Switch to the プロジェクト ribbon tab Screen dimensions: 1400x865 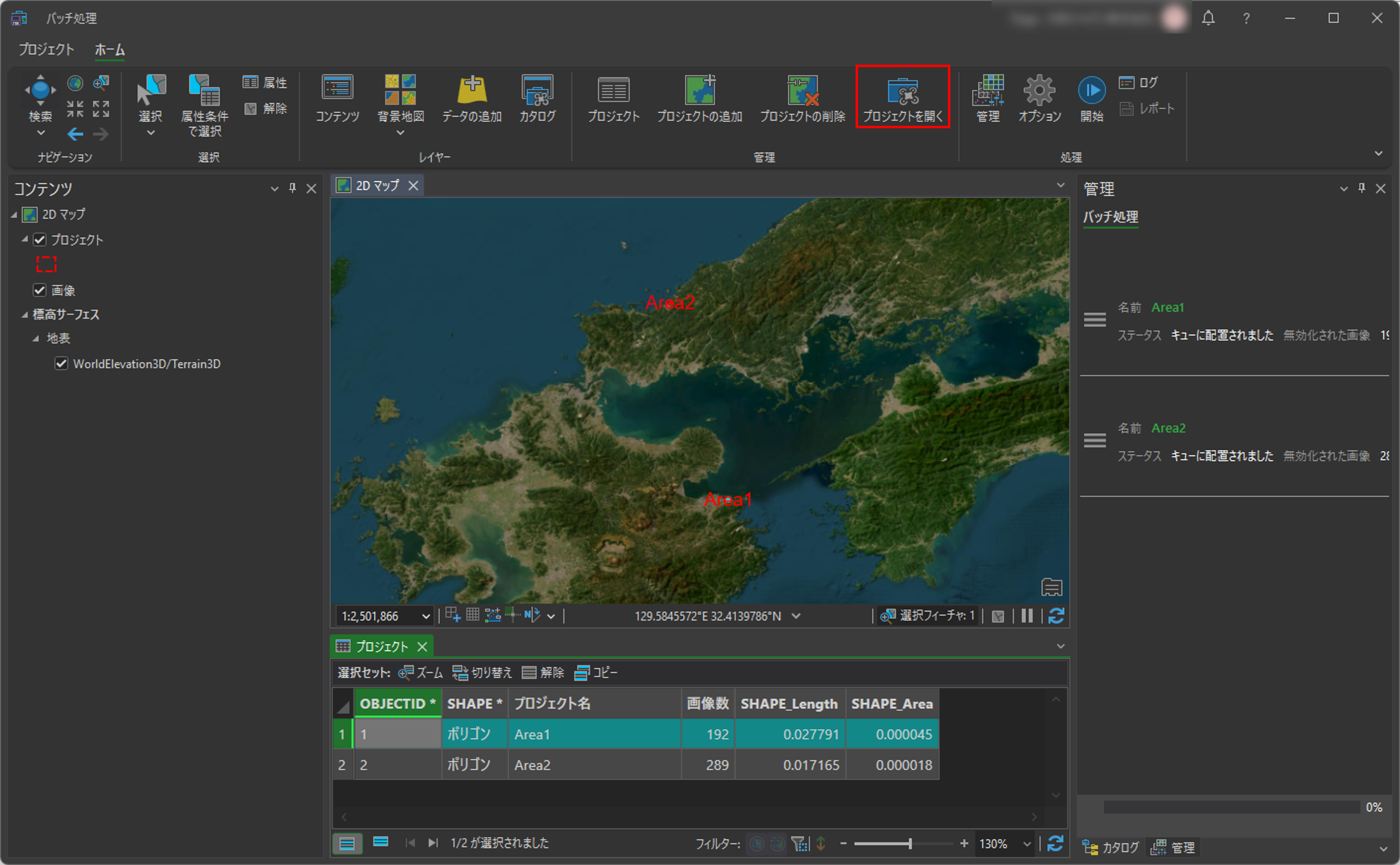tap(47, 50)
